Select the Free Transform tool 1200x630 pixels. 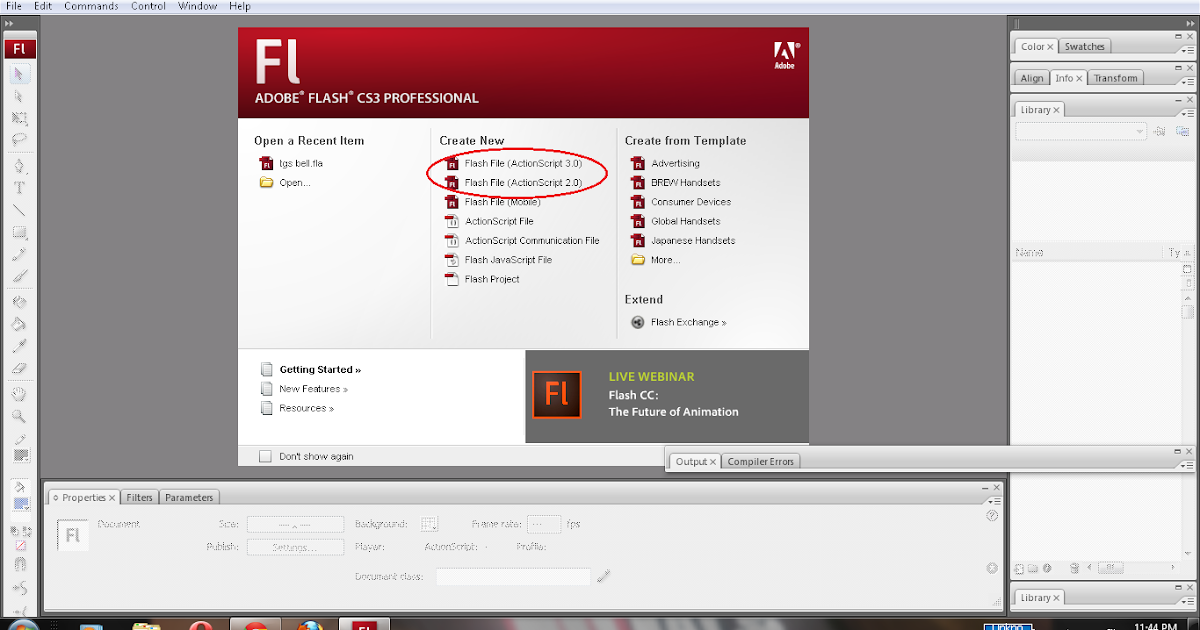[x=19, y=119]
